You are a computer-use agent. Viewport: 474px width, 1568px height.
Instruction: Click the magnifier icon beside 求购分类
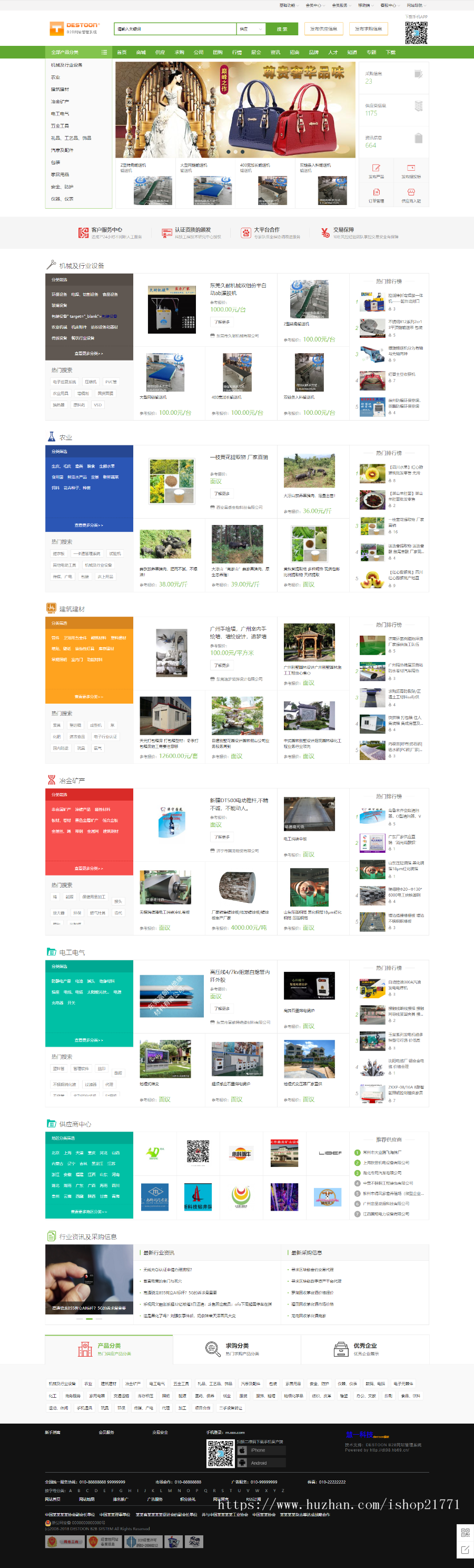(x=212, y=1348)
